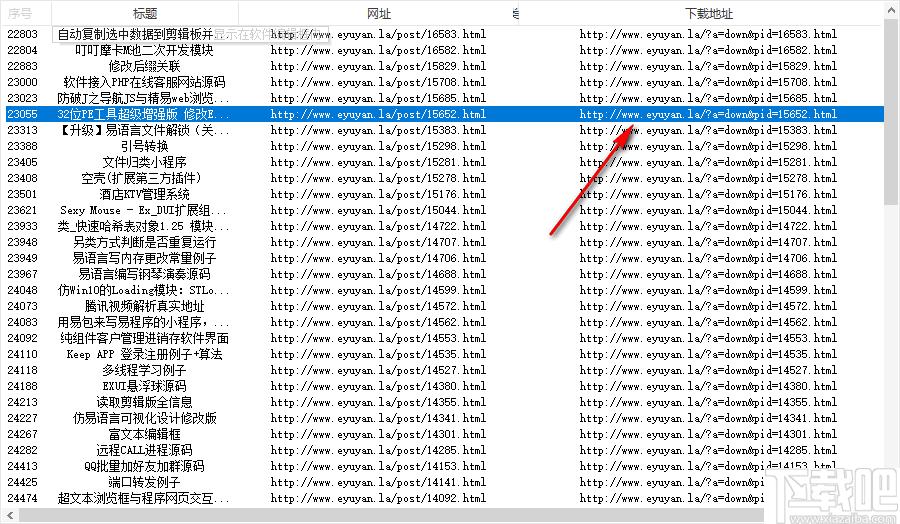Sort by the 标题 column header
This screenshot has height=524, width=900.
(x=145, y=13)
